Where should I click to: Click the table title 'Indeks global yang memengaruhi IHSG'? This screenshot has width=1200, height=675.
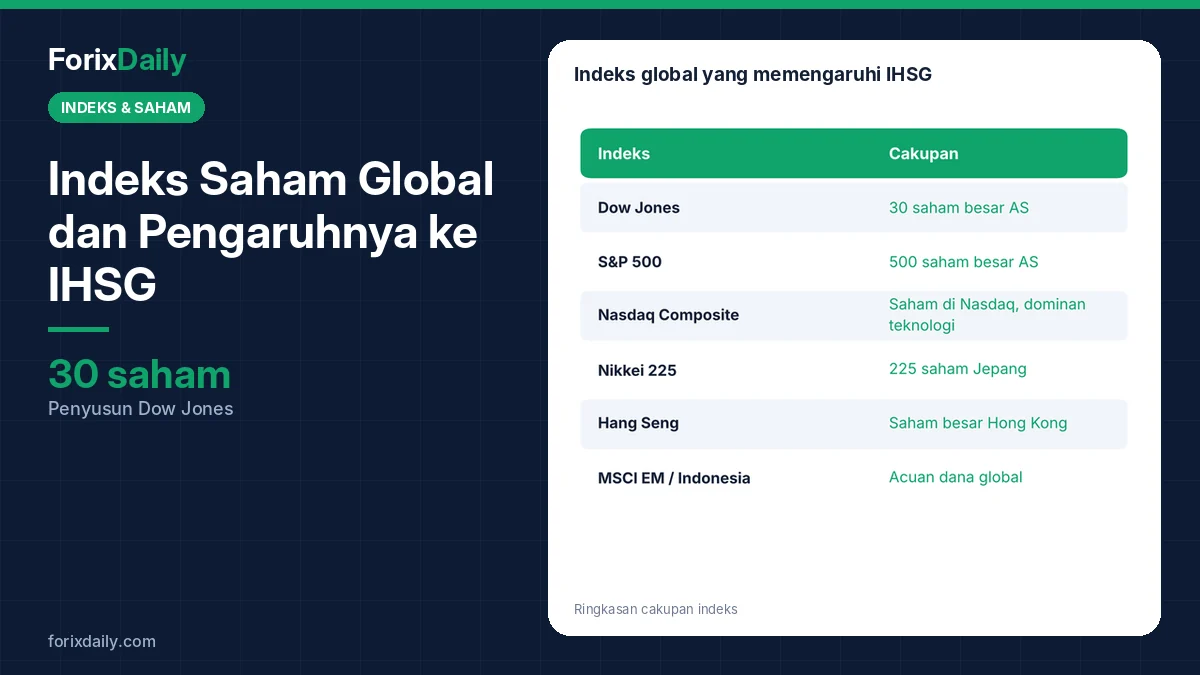point(753,74)
